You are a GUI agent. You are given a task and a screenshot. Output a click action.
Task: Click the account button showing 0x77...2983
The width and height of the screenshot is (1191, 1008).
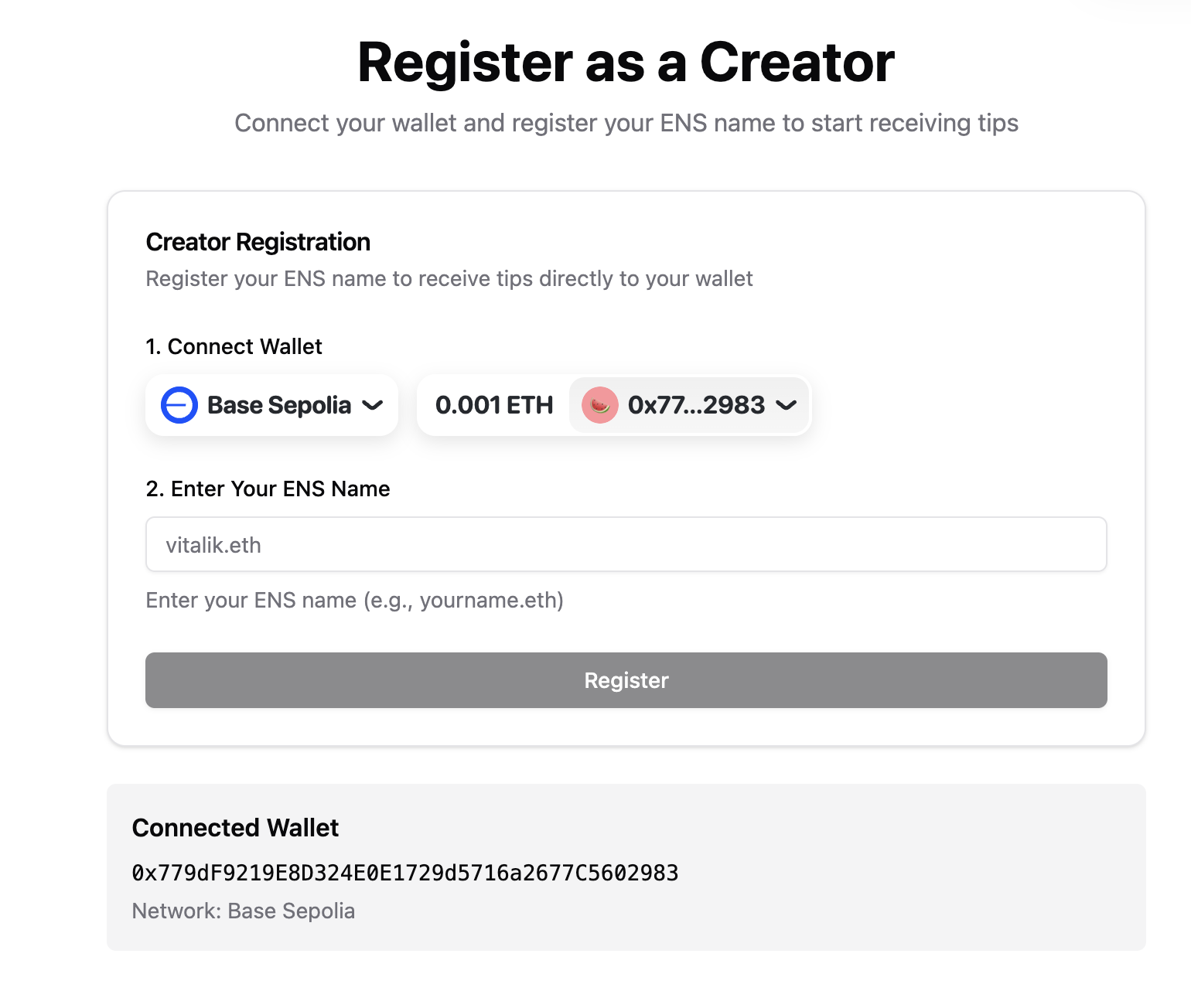pos(689,405)
